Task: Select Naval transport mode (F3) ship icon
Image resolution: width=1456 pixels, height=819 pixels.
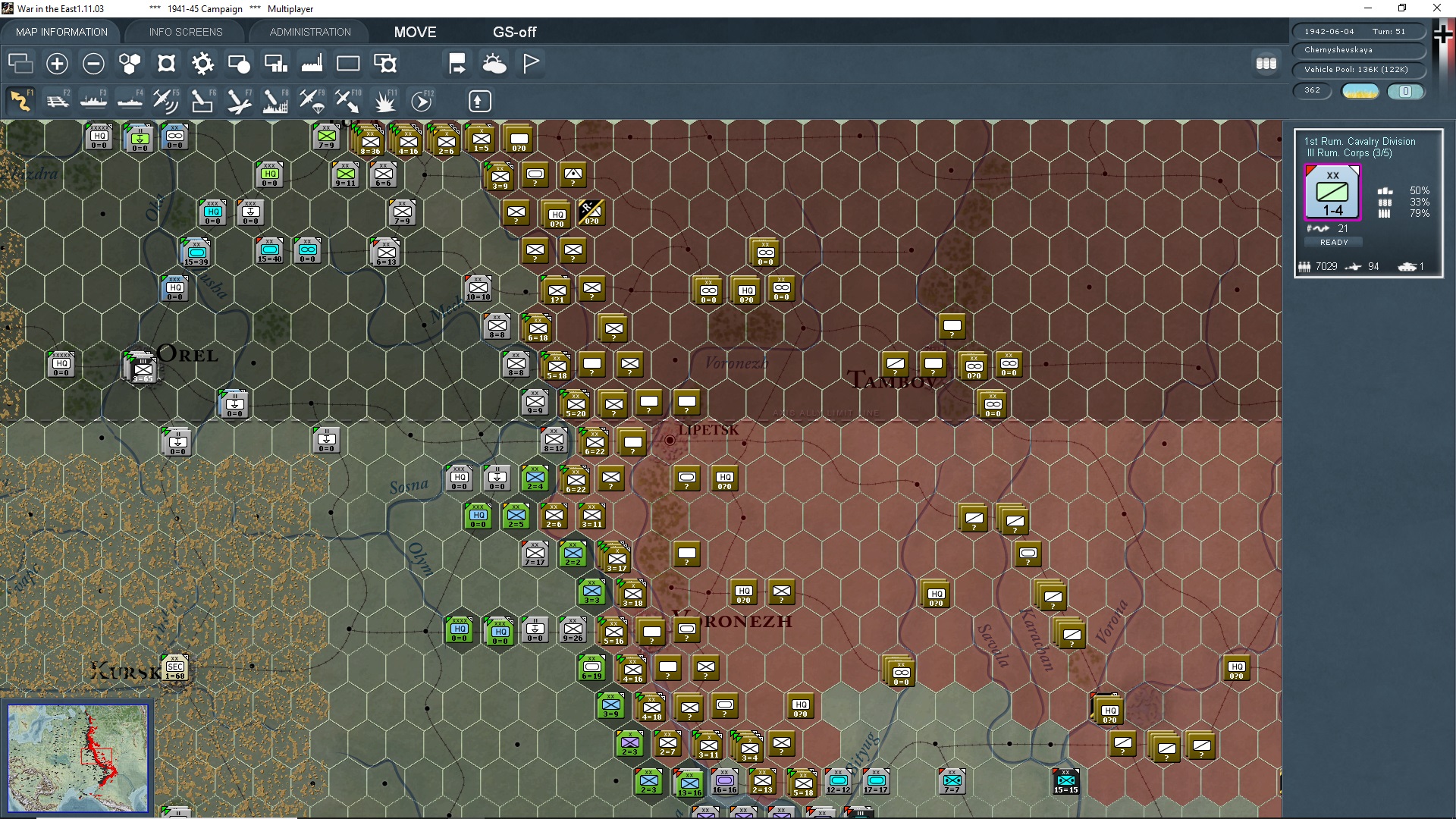Action: point(93,101)
